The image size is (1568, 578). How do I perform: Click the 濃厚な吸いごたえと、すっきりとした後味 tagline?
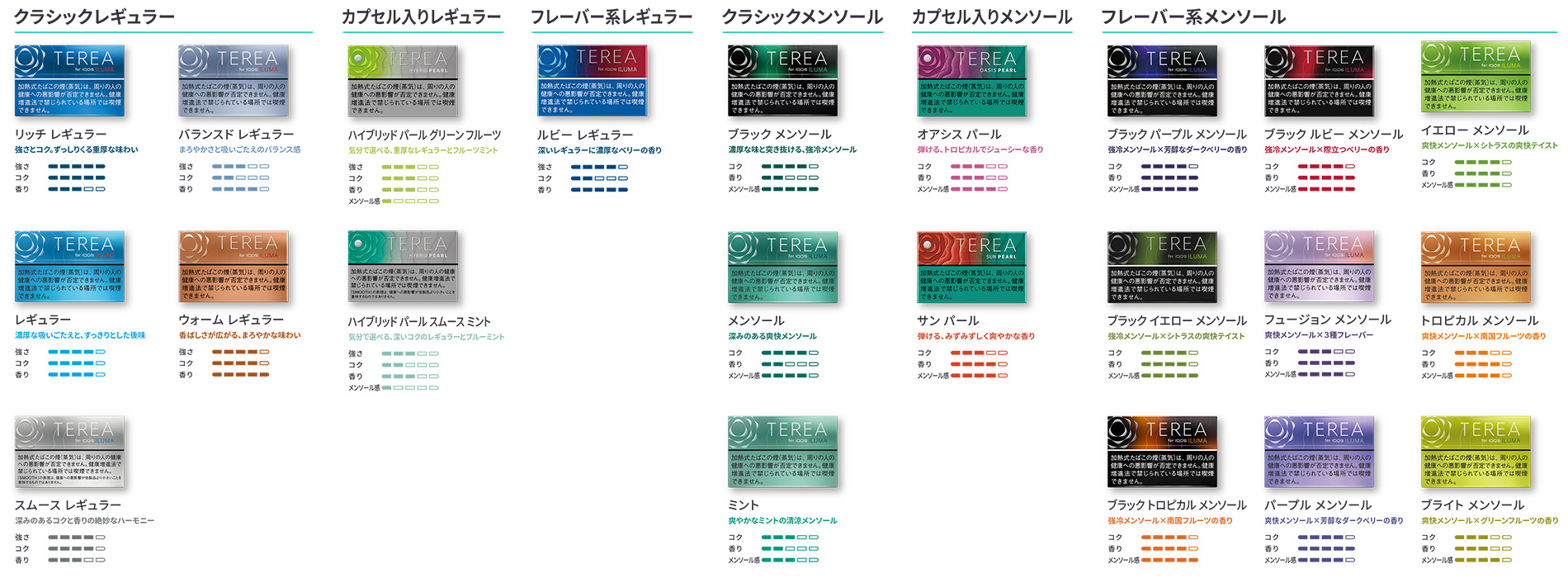[80, 335]
